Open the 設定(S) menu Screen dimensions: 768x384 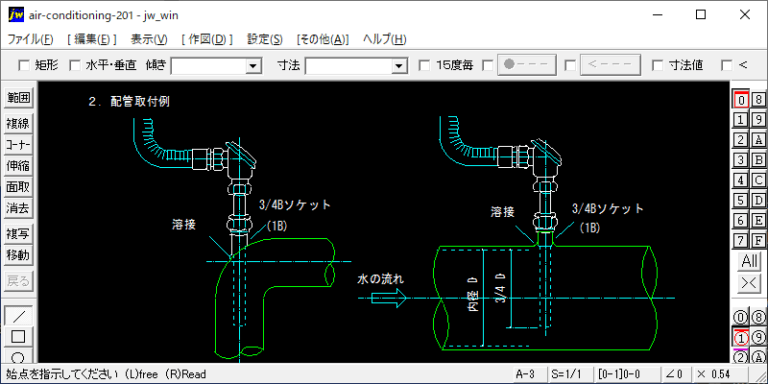click(x=264, y=39)
